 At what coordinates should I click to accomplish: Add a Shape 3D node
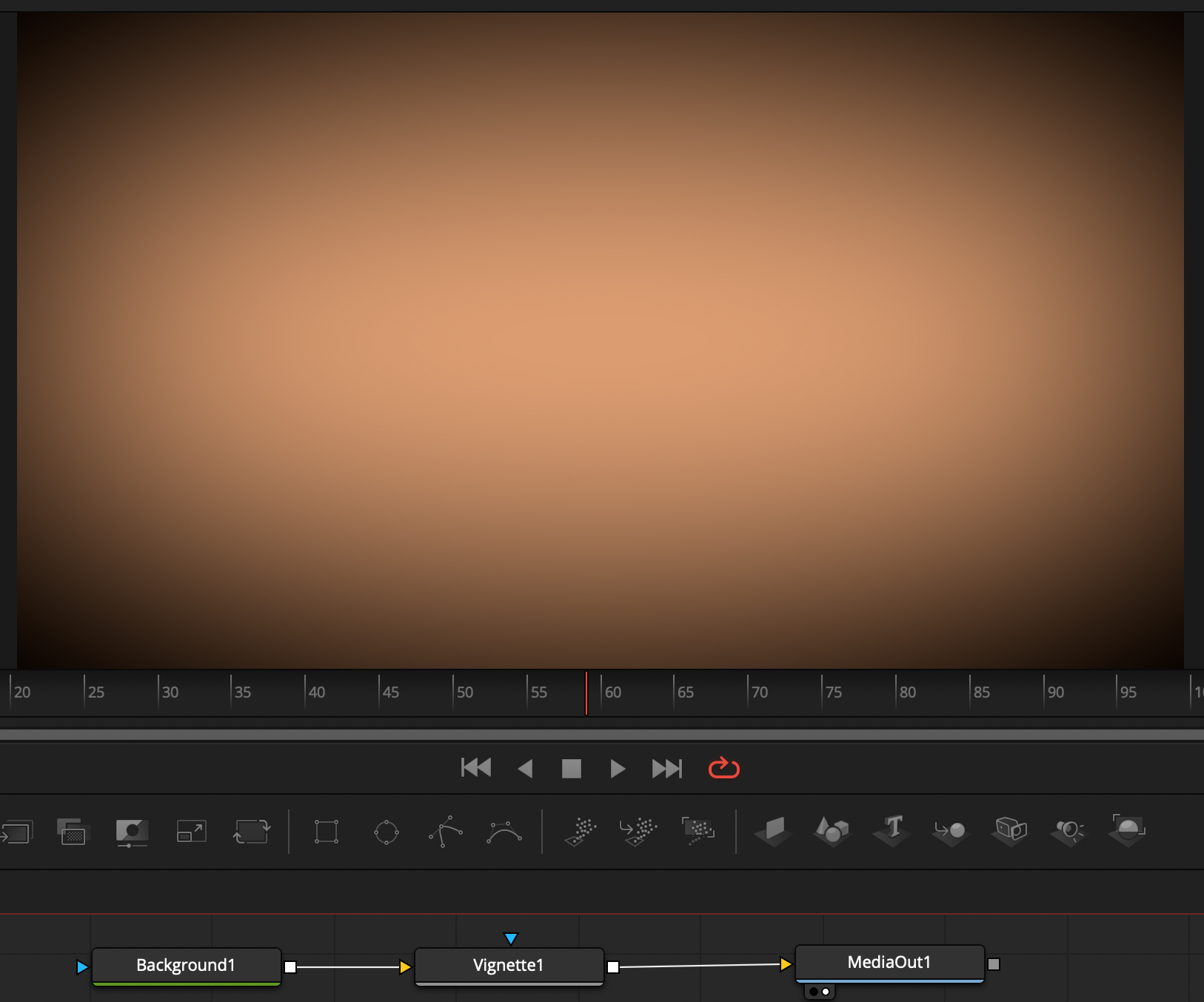point(832,832)
